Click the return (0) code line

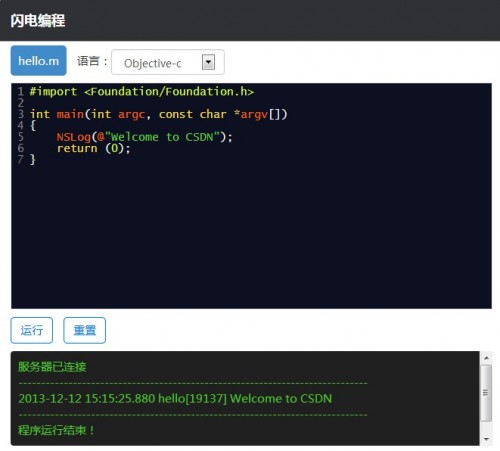93,148
